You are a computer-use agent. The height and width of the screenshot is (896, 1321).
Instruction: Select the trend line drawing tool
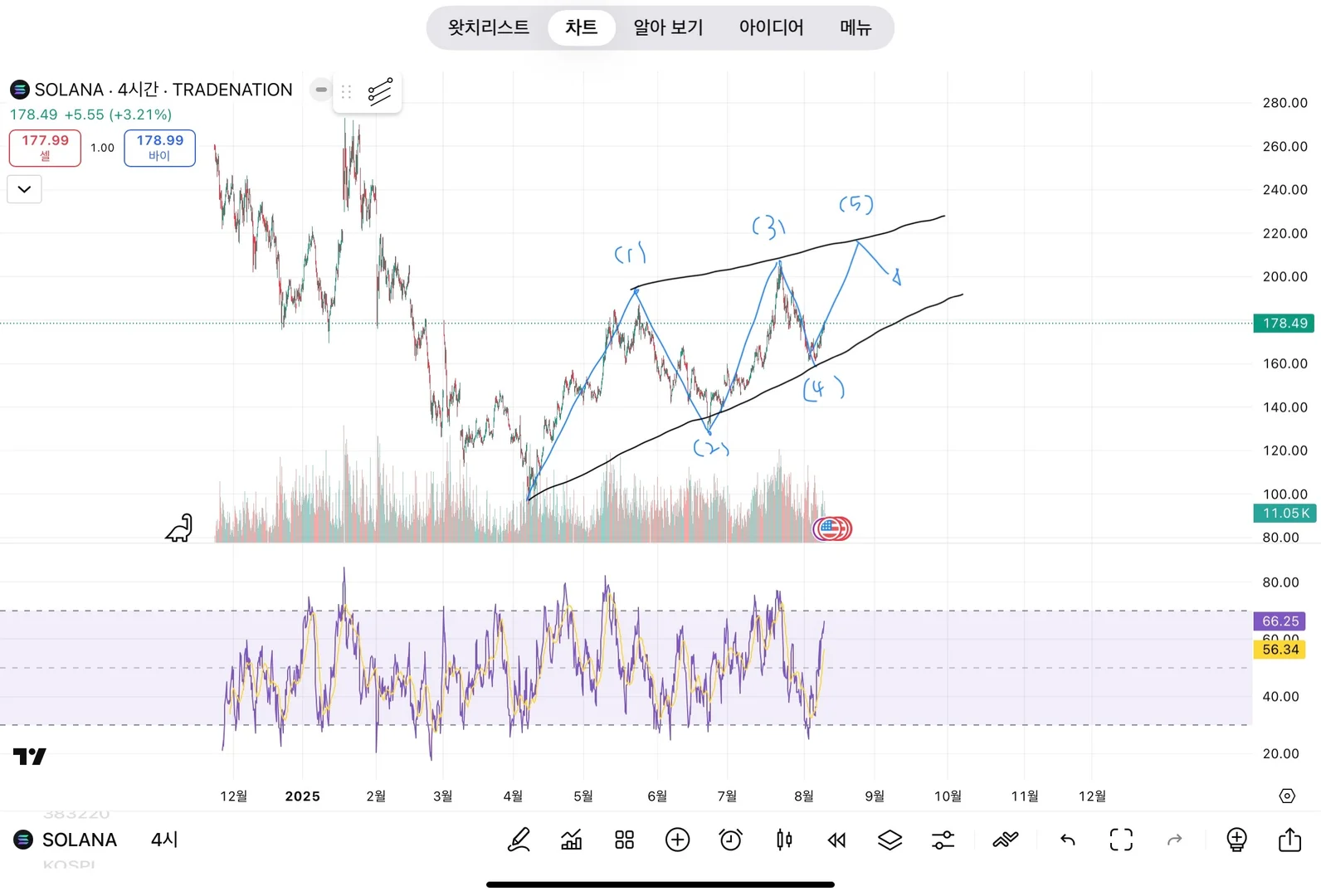pos(380,92)
